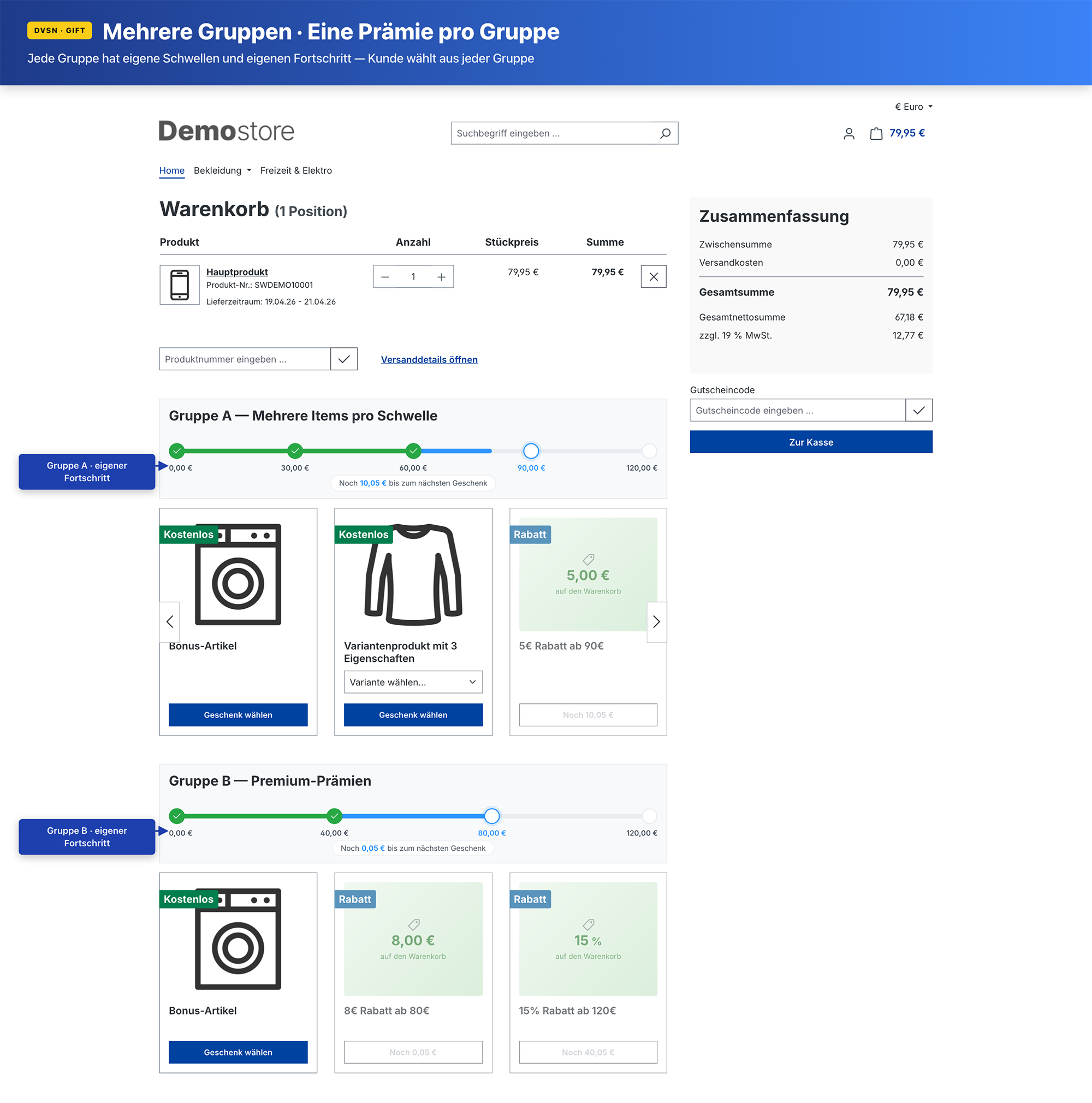
Task: Click the 90,00 € marker in Gruppe A
Action: [x=531, y=451]
